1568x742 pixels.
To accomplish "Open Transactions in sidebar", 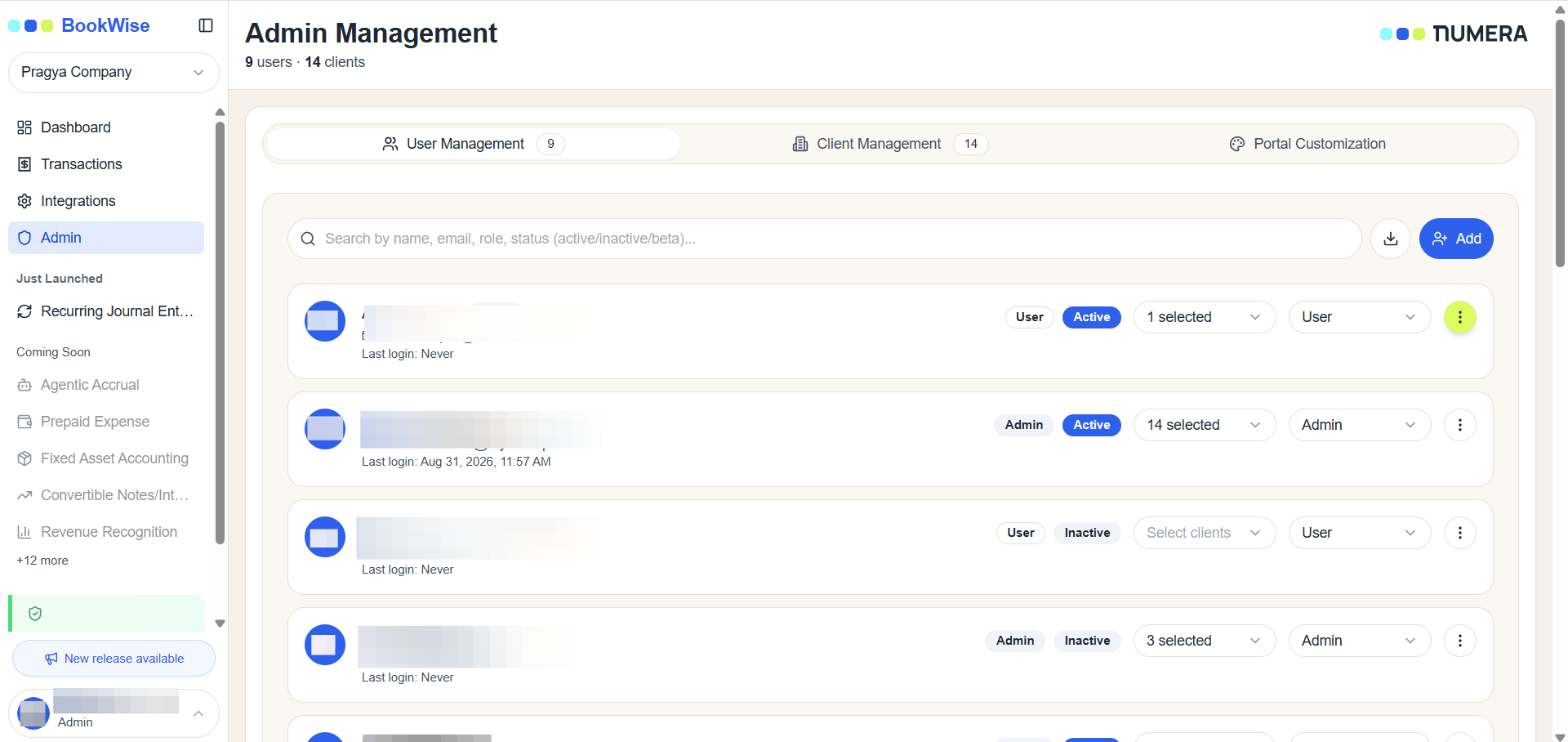I will point(106,164).
